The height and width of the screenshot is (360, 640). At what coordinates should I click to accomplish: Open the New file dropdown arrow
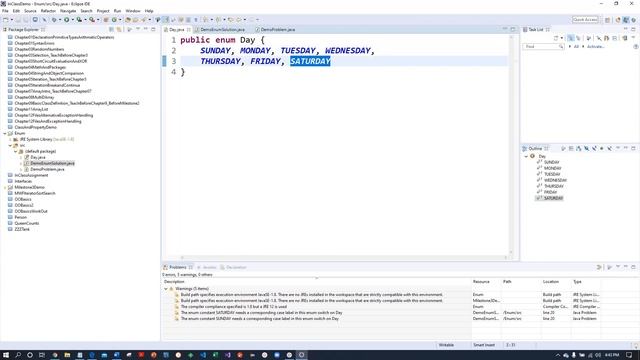pyautogui.click(x=11, y=20)
